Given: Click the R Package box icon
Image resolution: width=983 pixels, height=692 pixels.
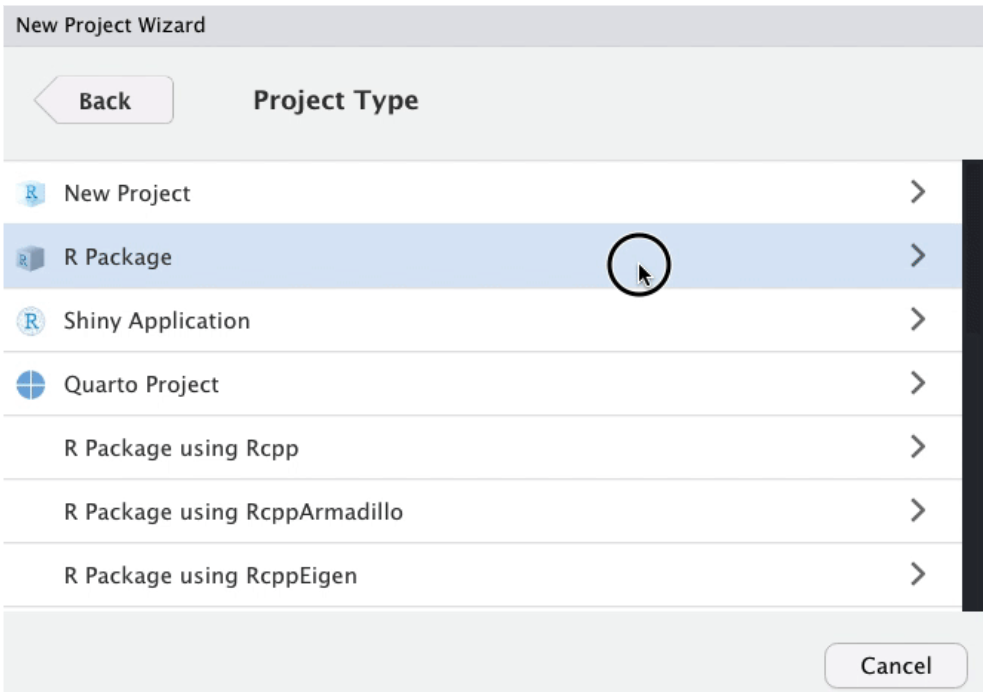Looking at the screenshot, I should point(31,259).
